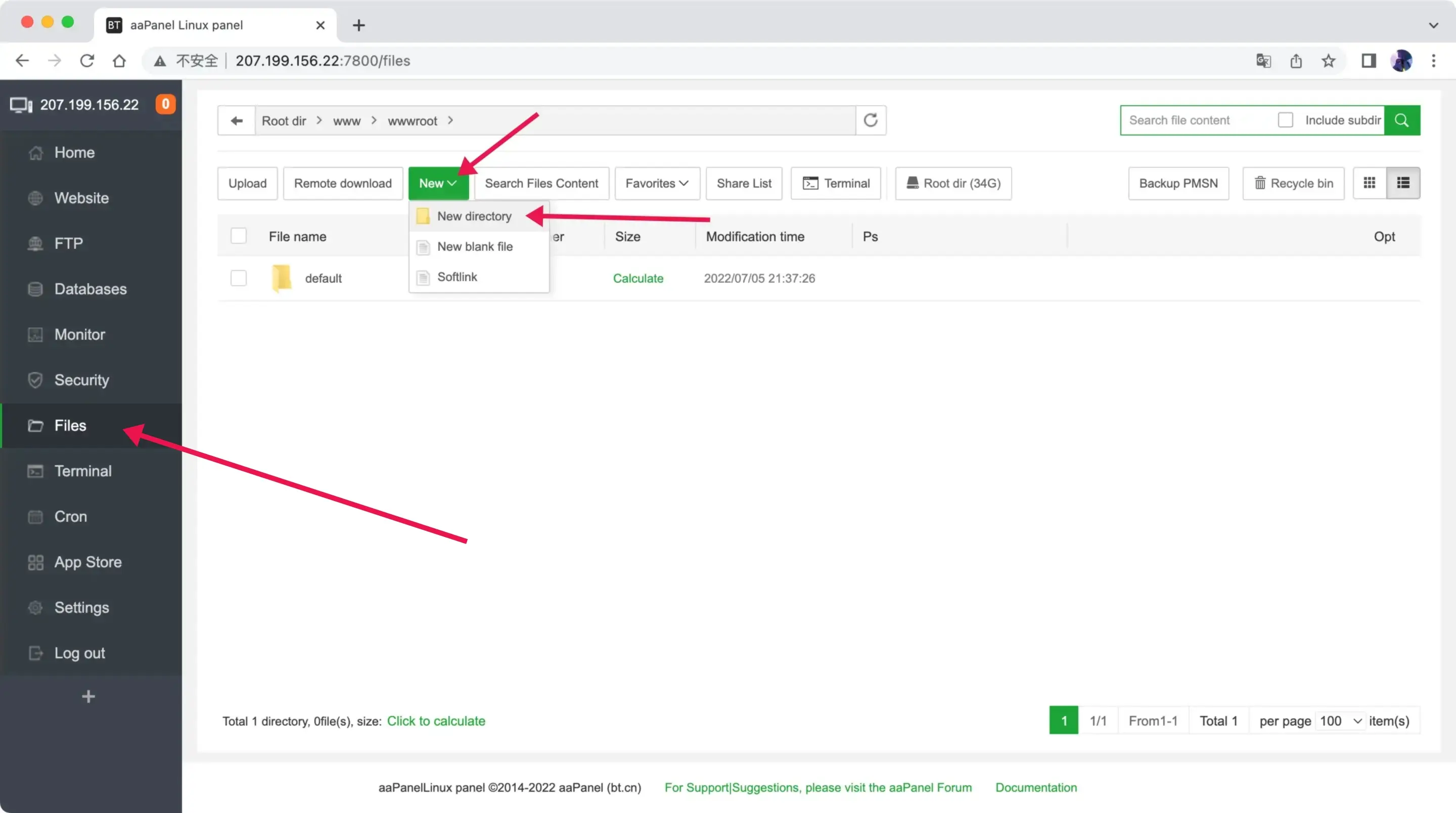This screenshot has width=1456, height=813.
Task: Toggle the Include subdir checkbox
Action: click(1285, 120)
